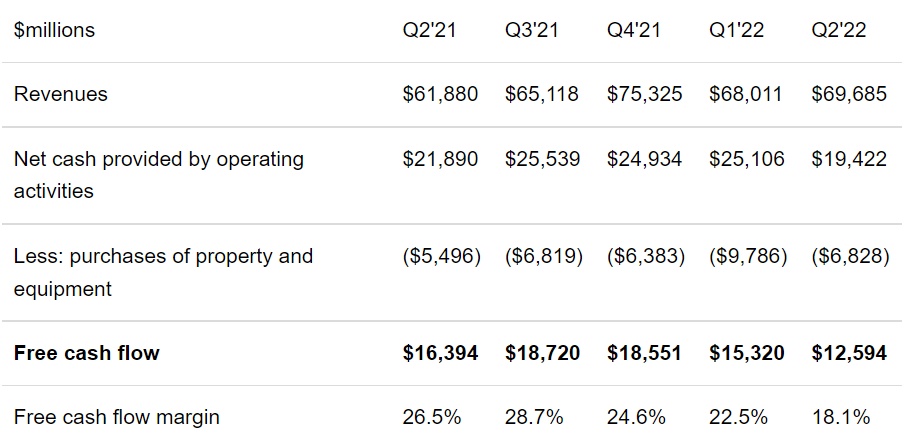Click the $69,685 revenue cell
Screen dimensions: 914x446
(849, 94)
